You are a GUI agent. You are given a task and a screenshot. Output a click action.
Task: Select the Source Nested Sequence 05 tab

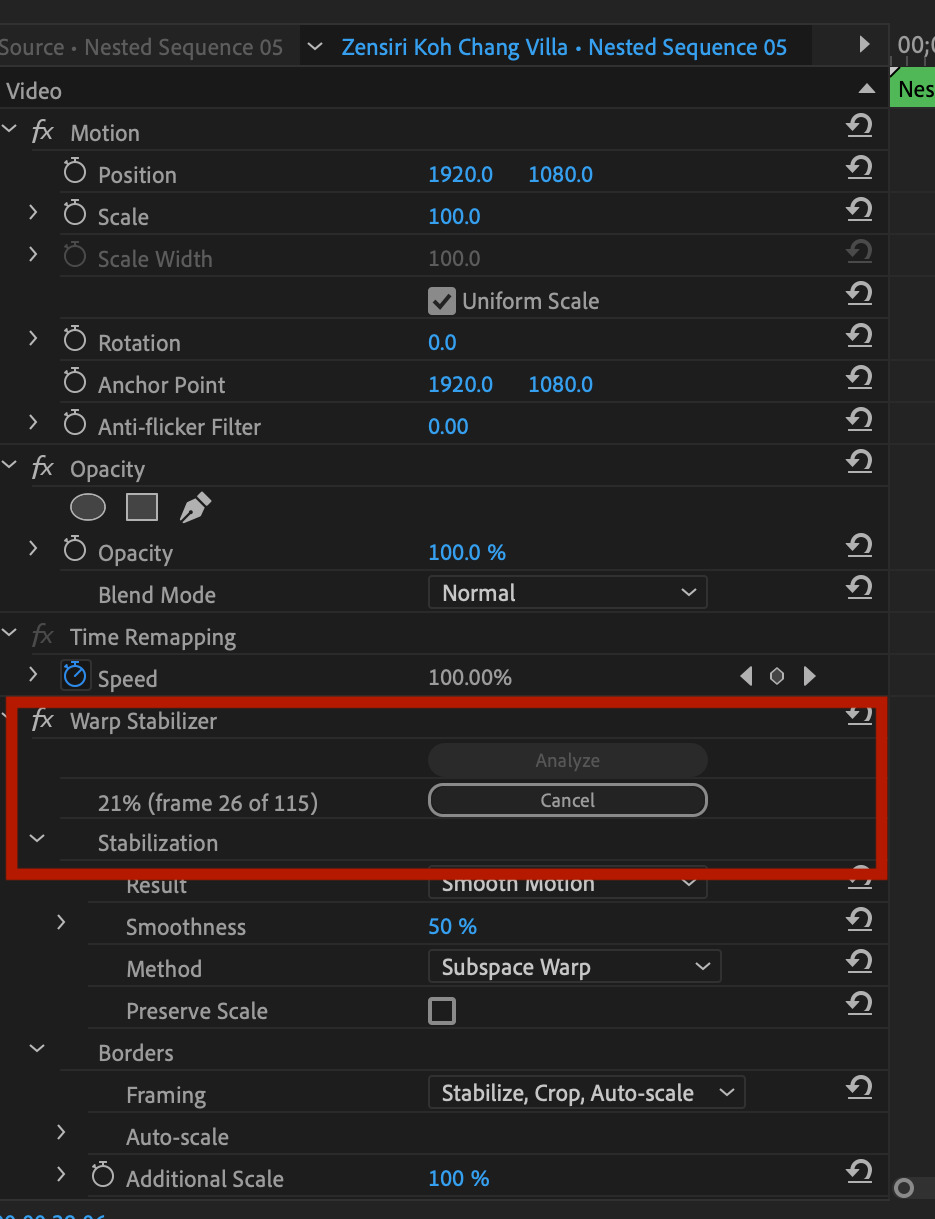(x=140, y=46)
